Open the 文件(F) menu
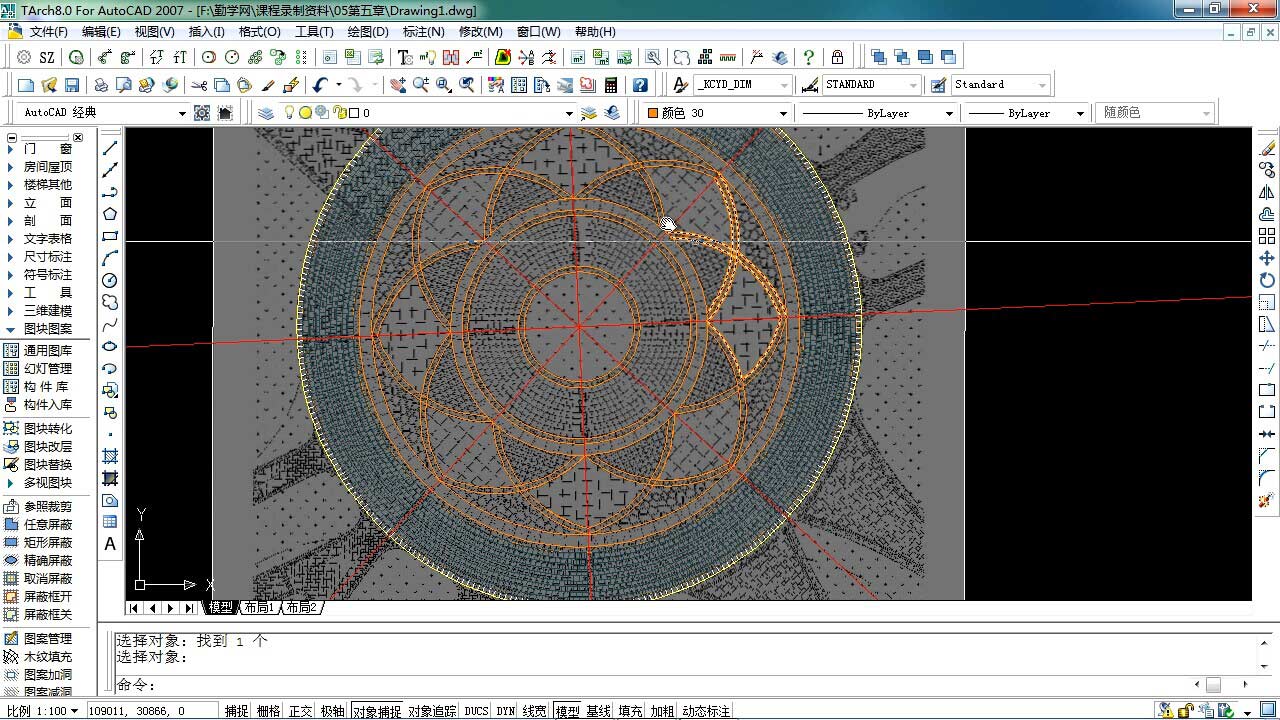Image resolution: width=1280 pixels, height=720 pixels. tap(48, 32)
